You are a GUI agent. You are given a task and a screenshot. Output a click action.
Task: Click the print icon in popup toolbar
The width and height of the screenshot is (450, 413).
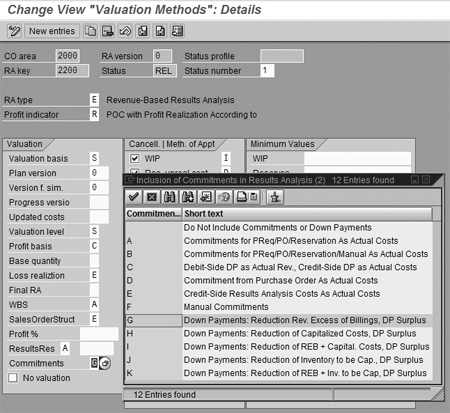[x=242, y=197]
